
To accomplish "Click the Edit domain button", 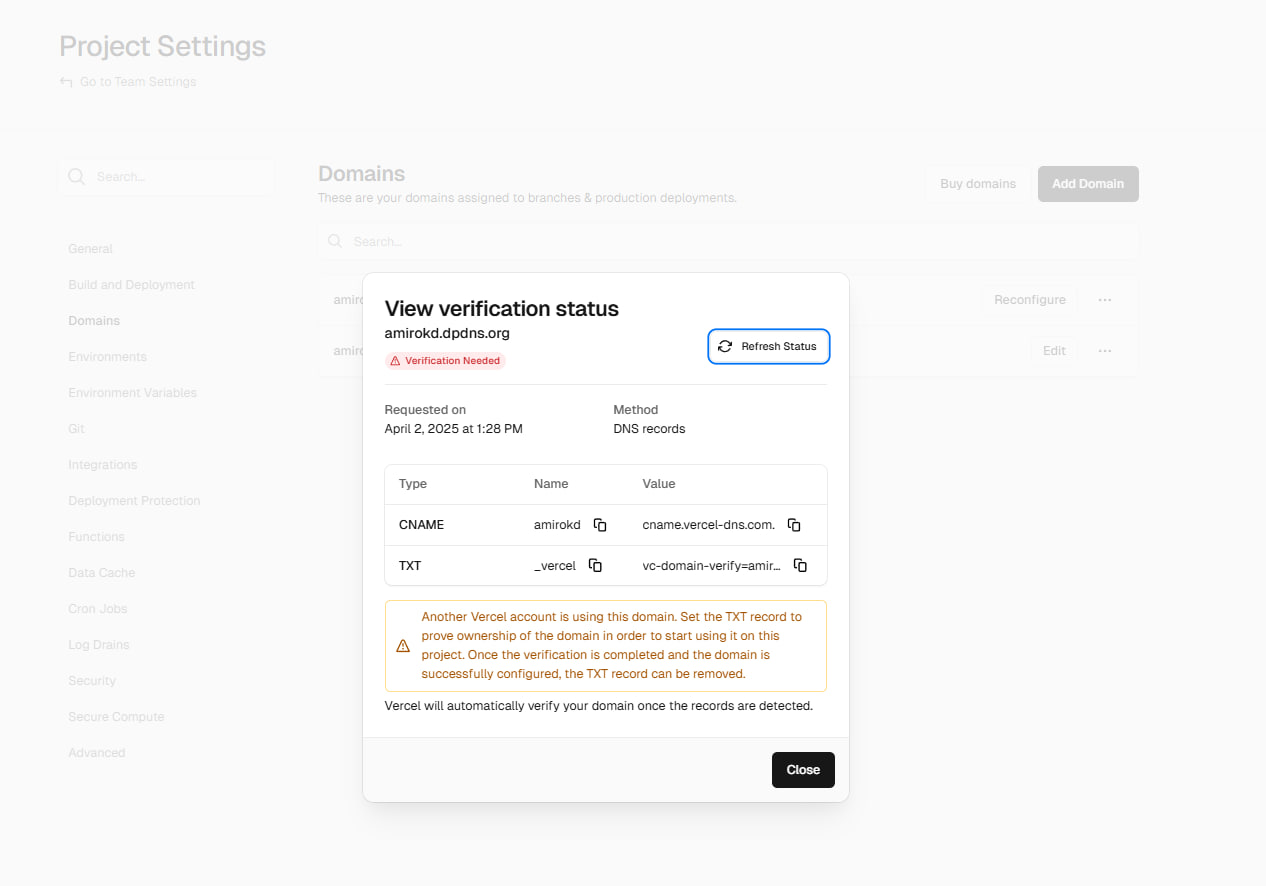I will 1054,351.
